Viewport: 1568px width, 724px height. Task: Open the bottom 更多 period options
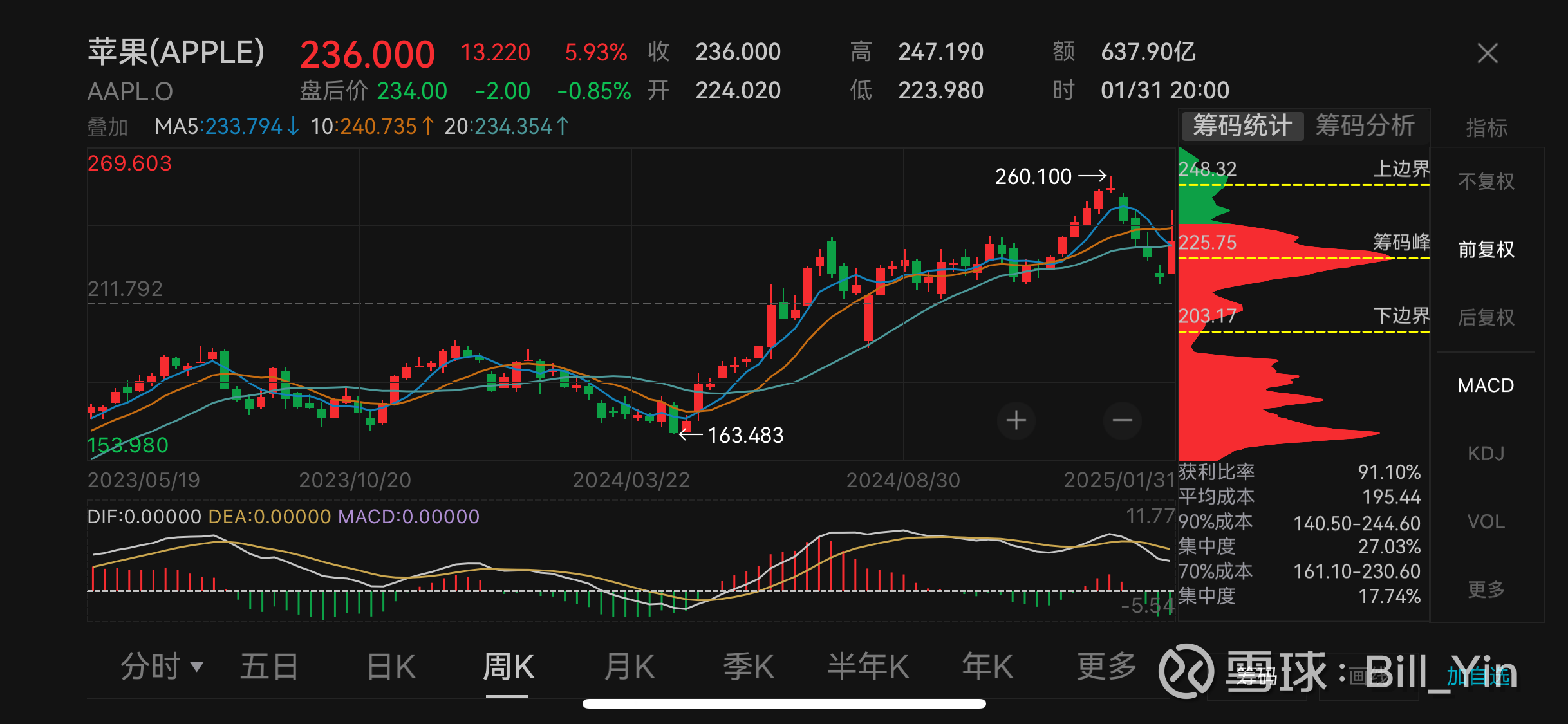pyautogui.click(x=1106, y=667)
